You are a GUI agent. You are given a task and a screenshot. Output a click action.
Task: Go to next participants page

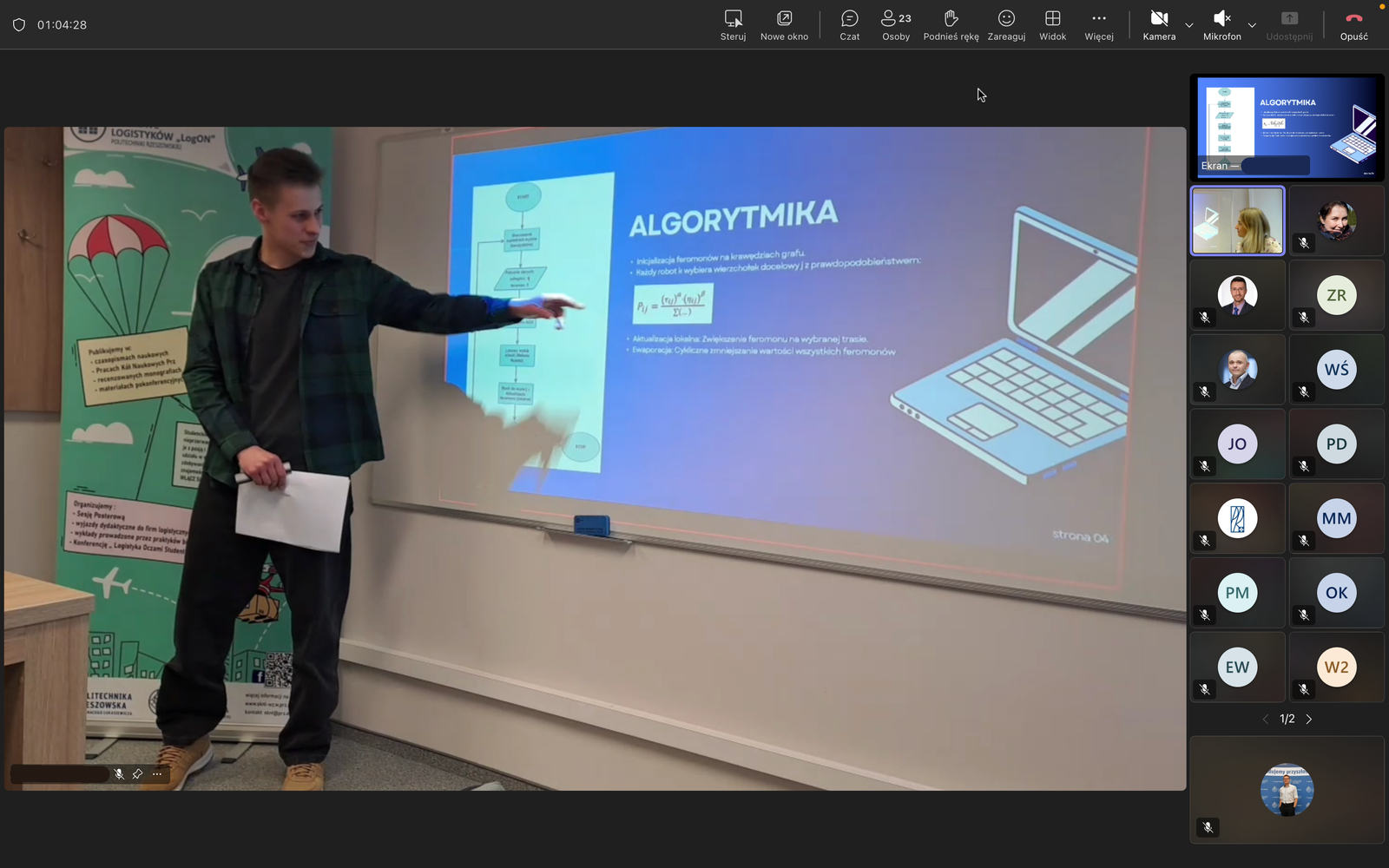click(1309, 720)
